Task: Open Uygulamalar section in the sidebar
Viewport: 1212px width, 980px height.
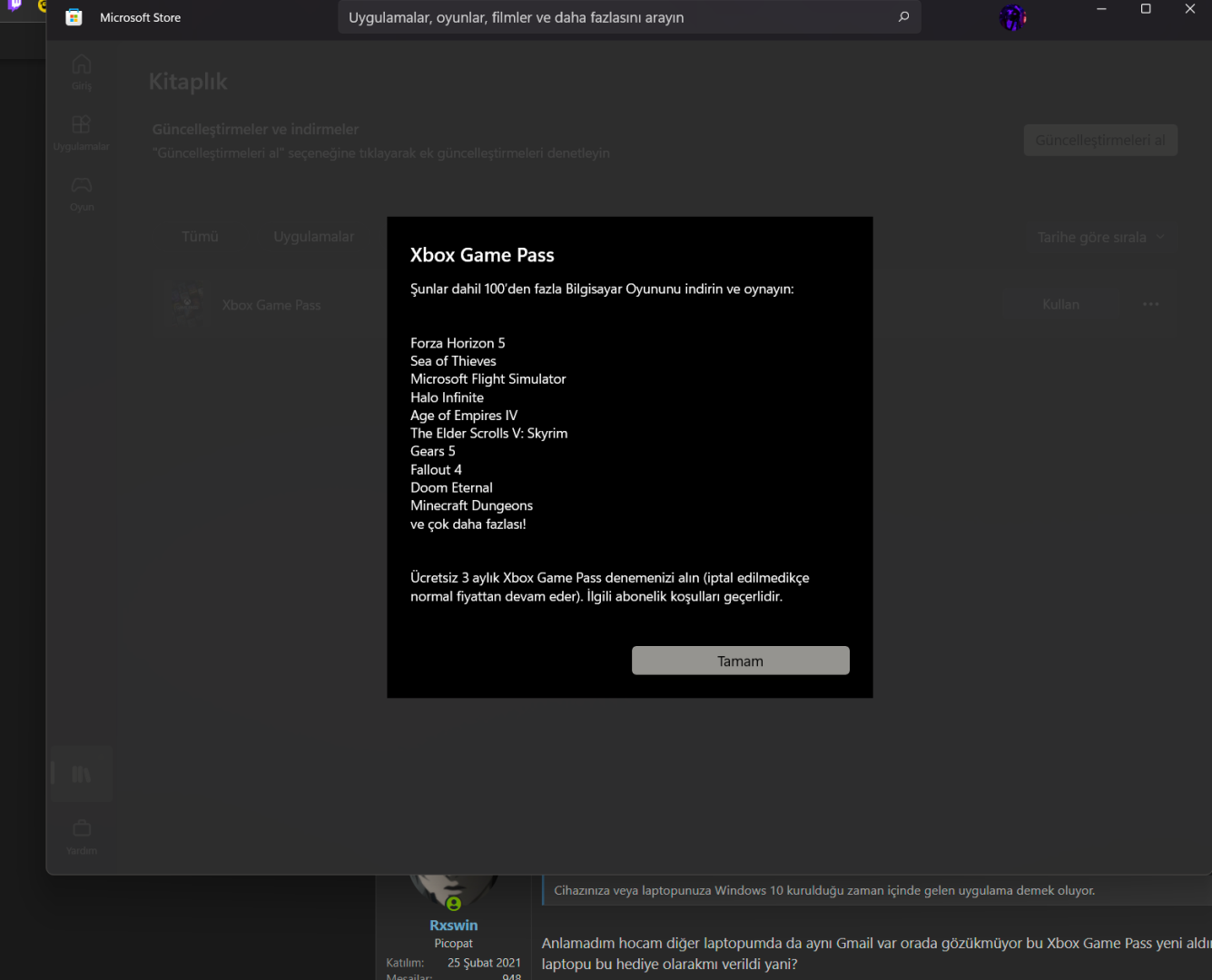Action: click(x=81, y=132)
